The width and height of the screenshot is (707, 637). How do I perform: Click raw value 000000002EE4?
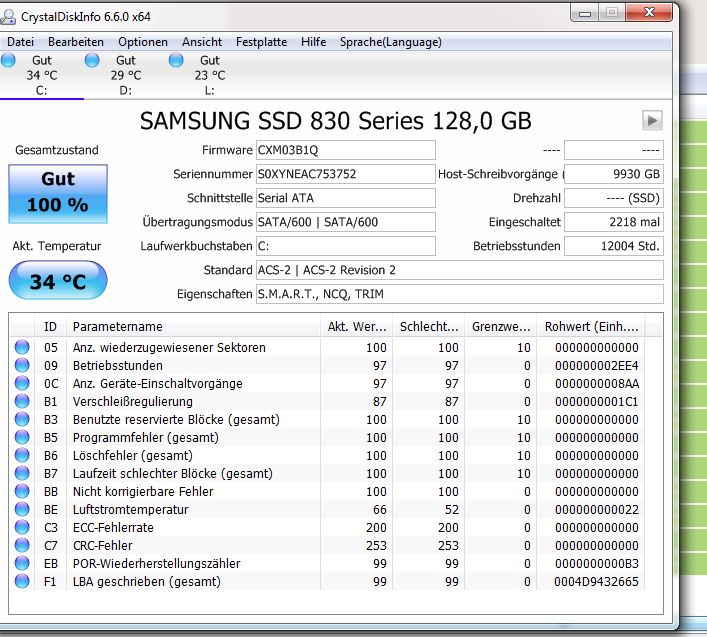click(x=597, y=366)
